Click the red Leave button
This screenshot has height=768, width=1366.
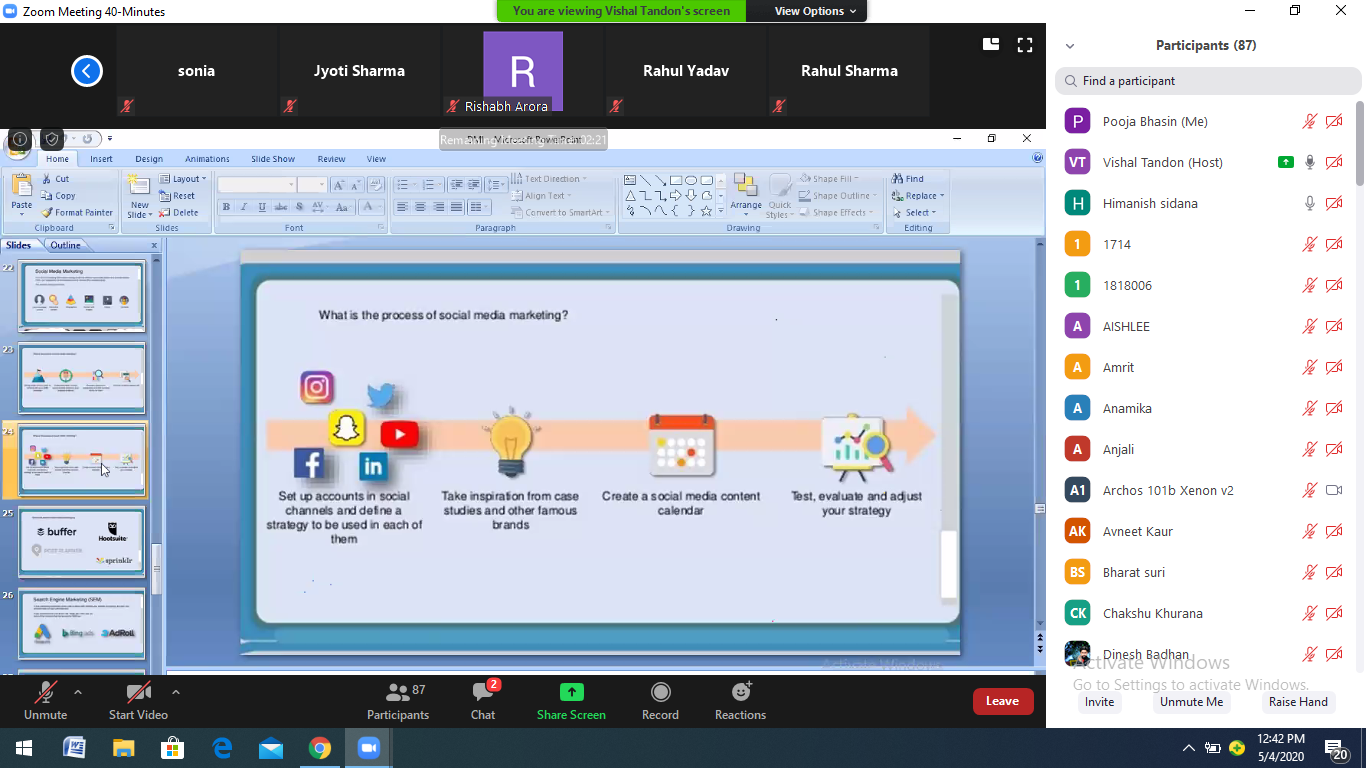1003,701
